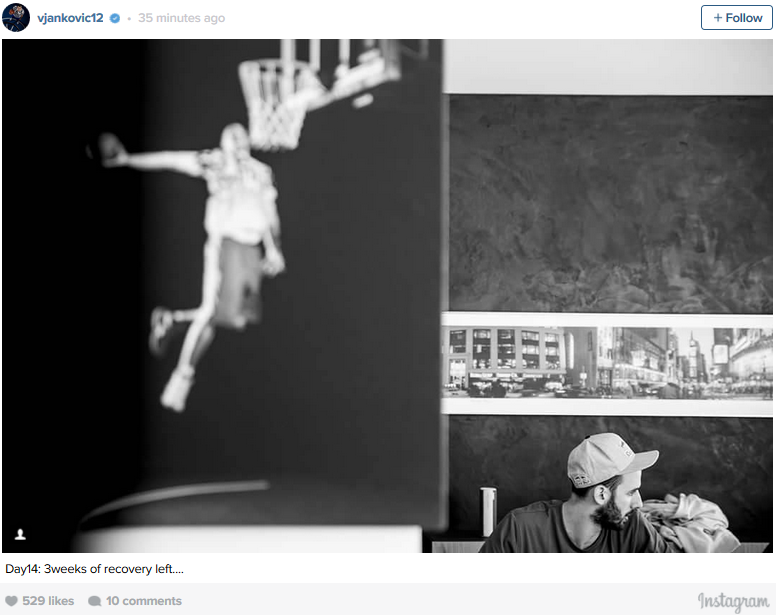Click the blue verified badge
Viewport: 776px width, 615px height.
(115, 18)
